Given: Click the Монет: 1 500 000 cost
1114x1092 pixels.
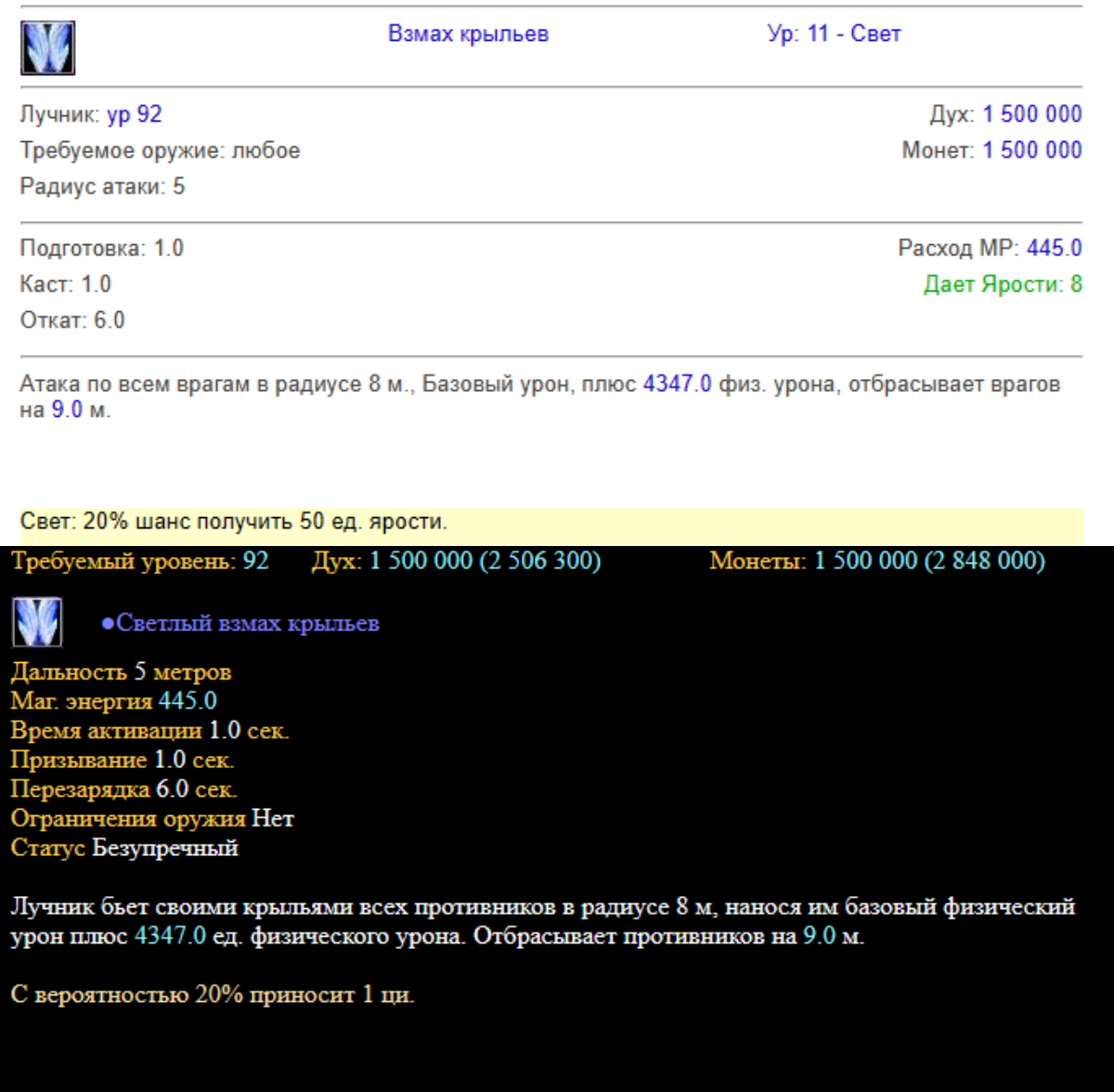Looking at the screenshot, I should pos(1031,150).
